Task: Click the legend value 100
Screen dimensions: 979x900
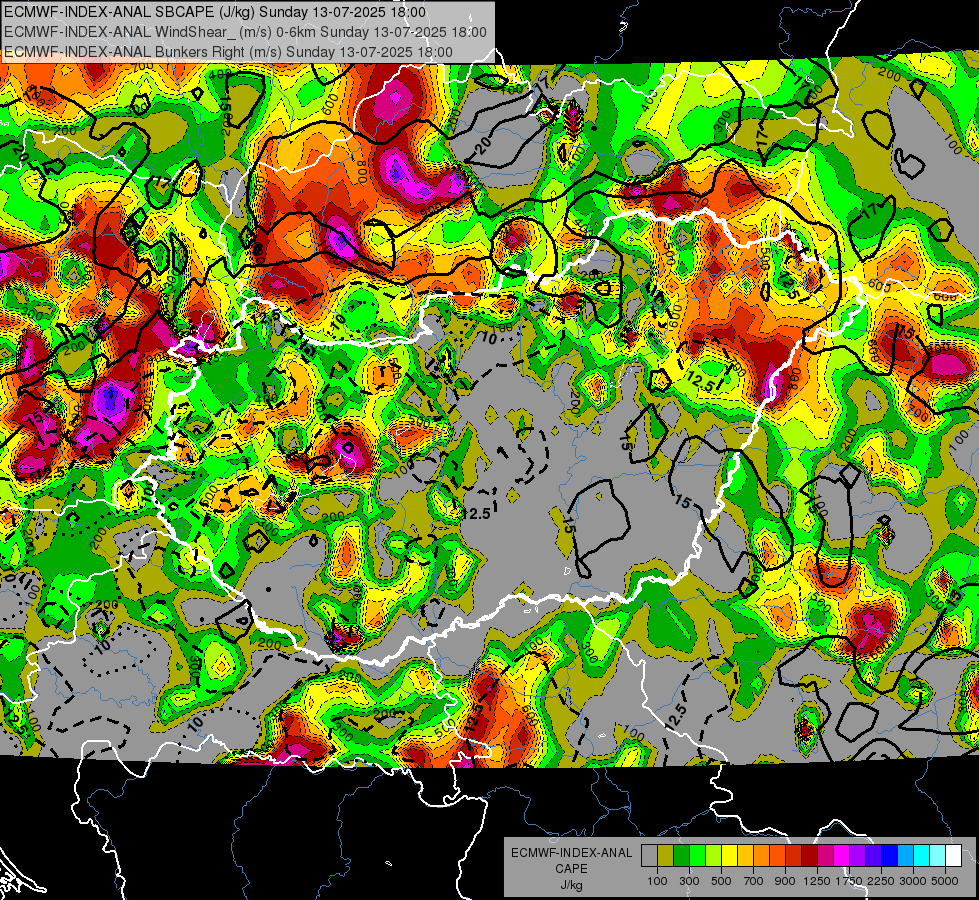Action: [657, 881]
